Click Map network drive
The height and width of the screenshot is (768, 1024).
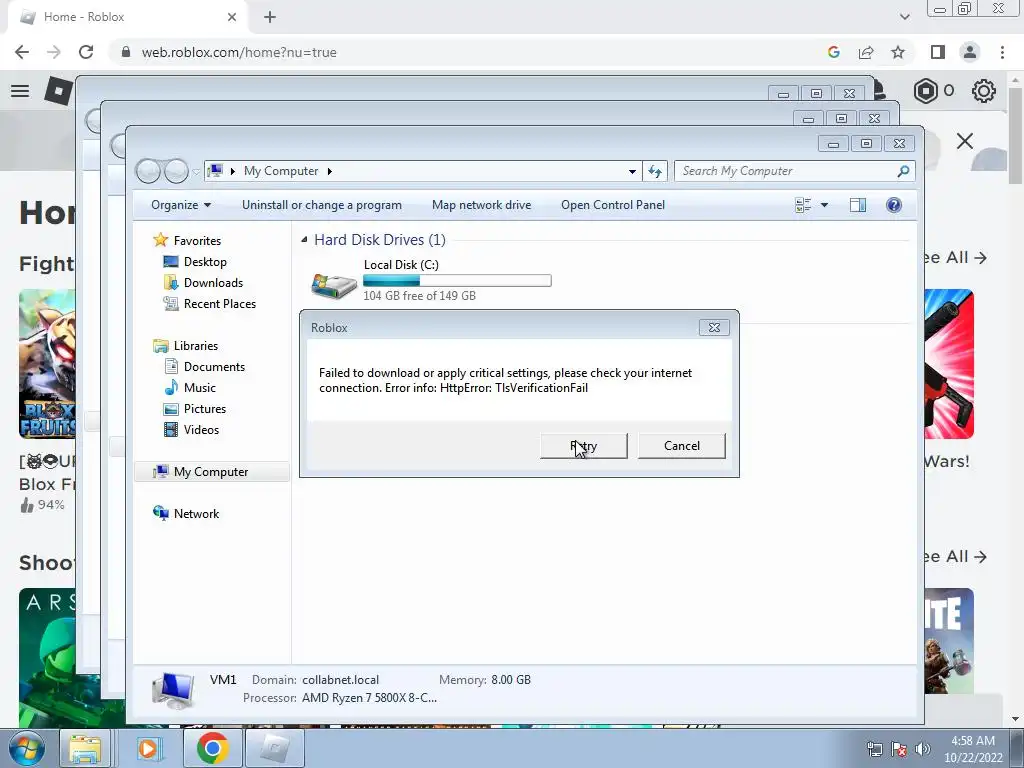tap(481, 205)
